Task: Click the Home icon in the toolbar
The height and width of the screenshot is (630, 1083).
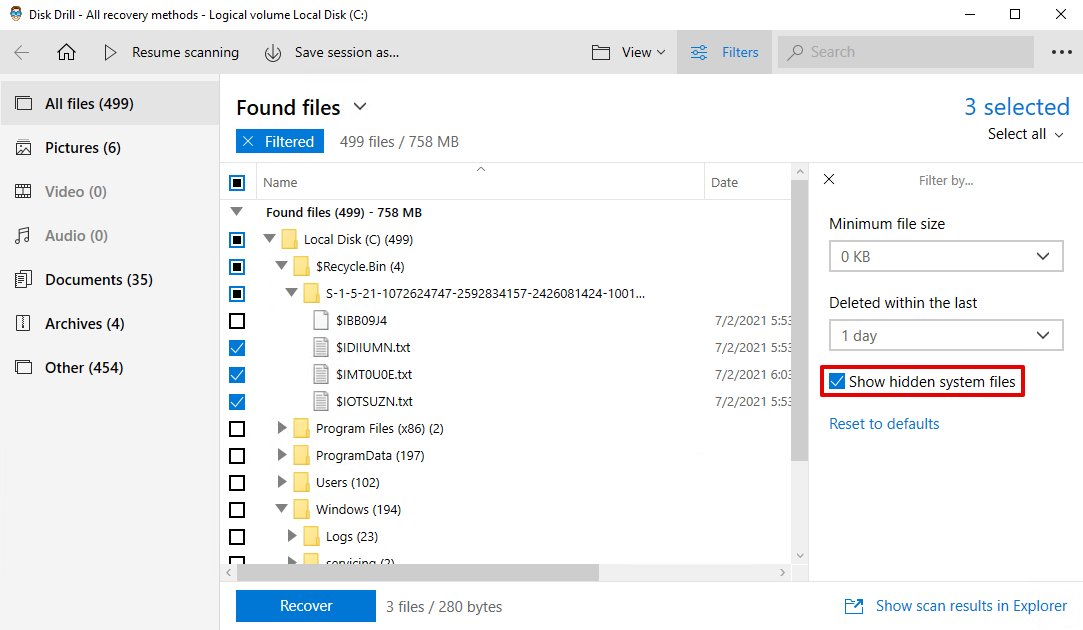Action: (66, 51)
